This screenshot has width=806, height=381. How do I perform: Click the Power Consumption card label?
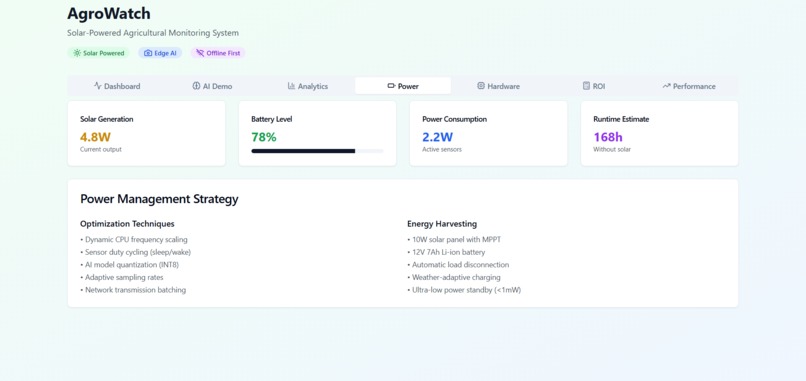[454, 119]
